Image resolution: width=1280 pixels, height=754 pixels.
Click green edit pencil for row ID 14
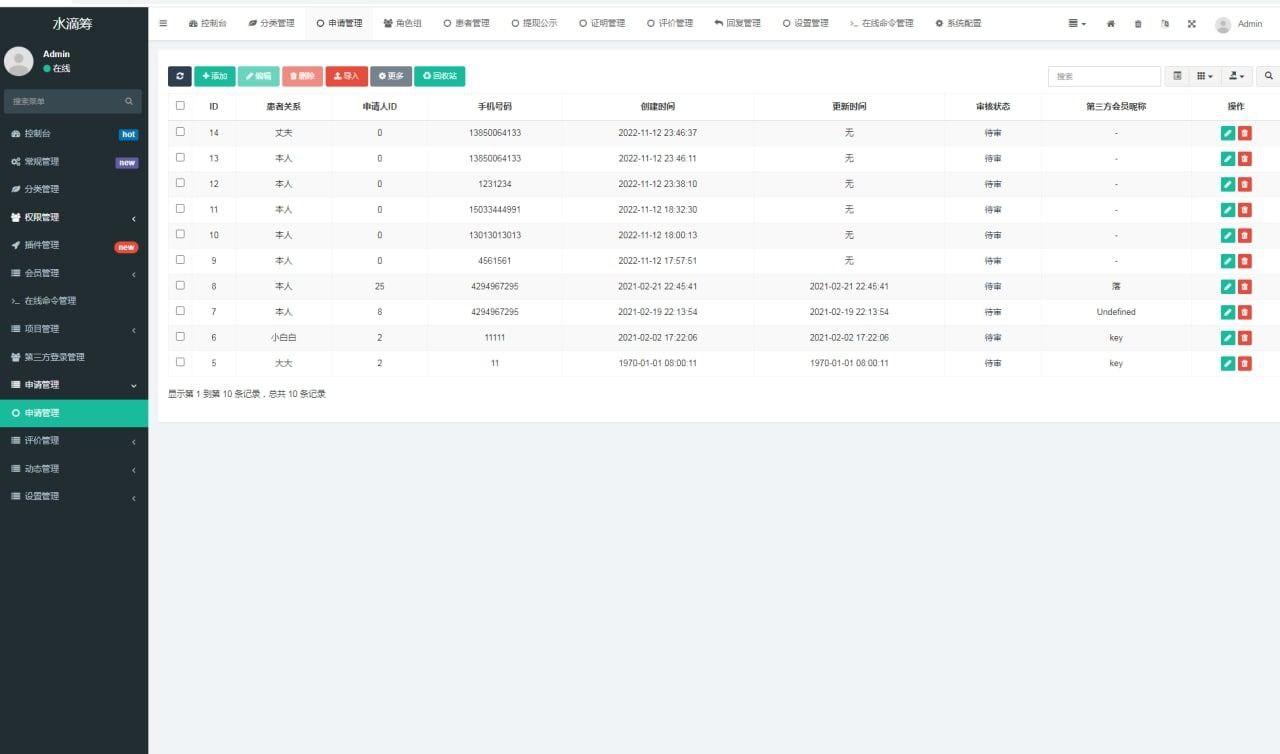1228,133
